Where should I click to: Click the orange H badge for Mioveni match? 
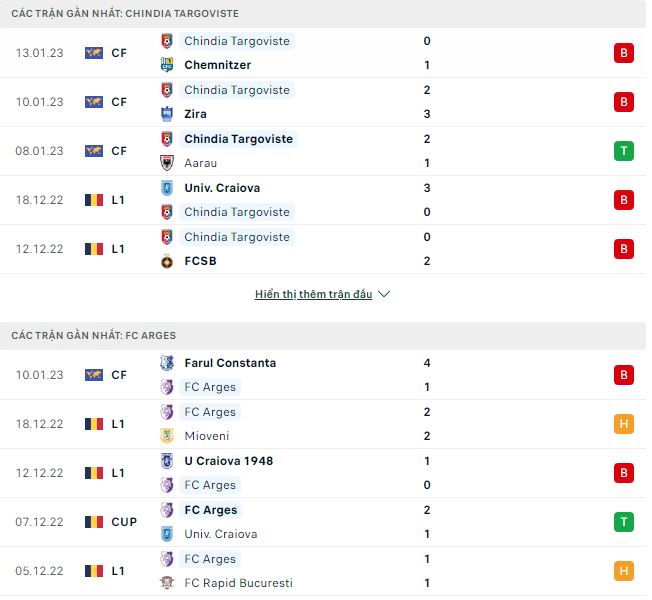coord(624,424)
